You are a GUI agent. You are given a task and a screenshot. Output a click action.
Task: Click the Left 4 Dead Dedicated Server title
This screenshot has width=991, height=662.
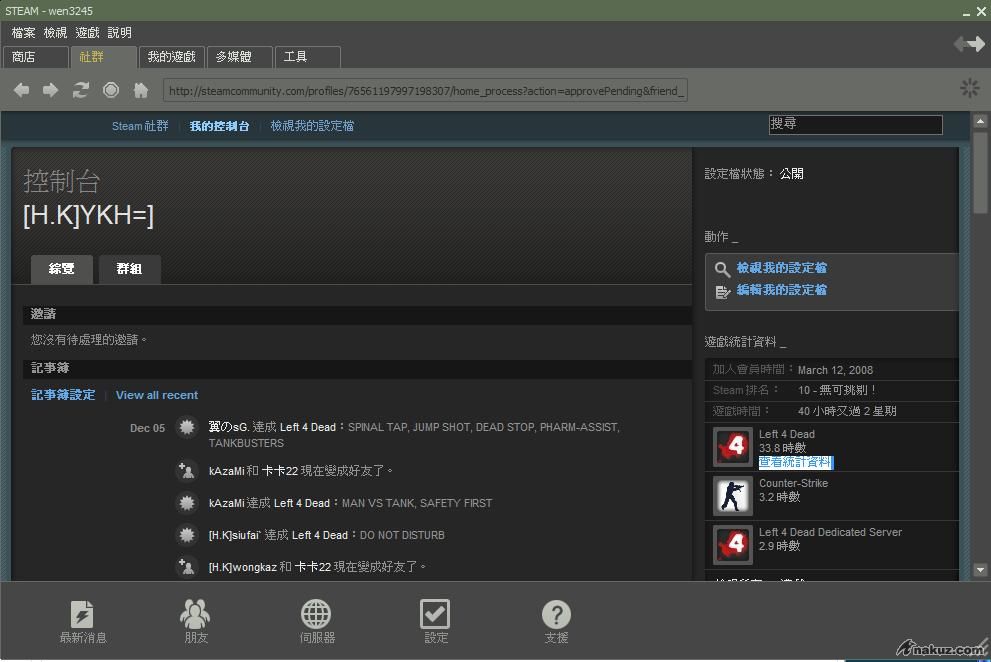(830, 532)
